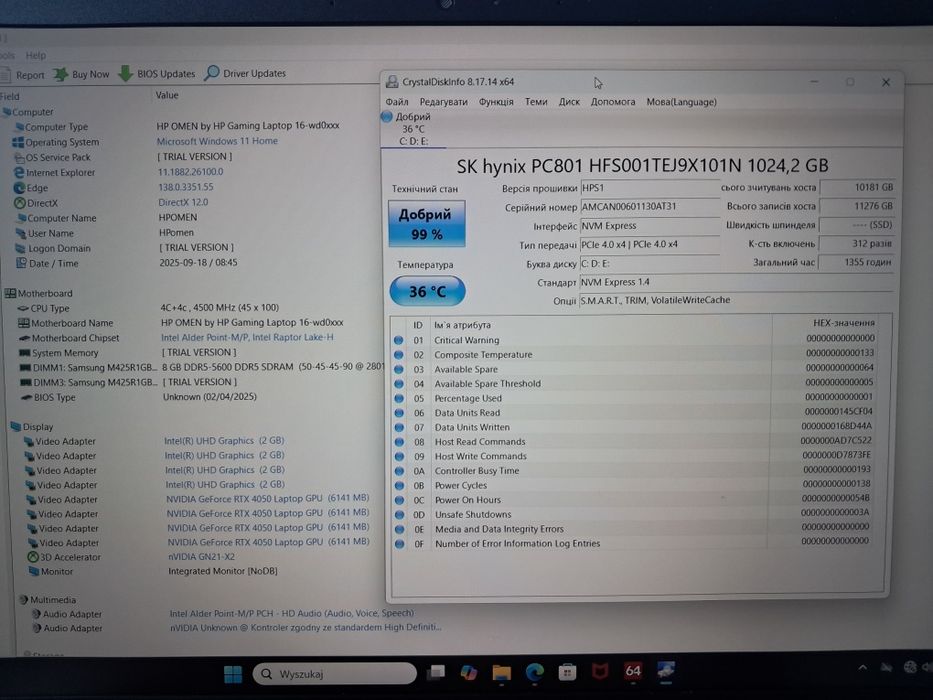Click the Computer Type icon

[19, 127]
